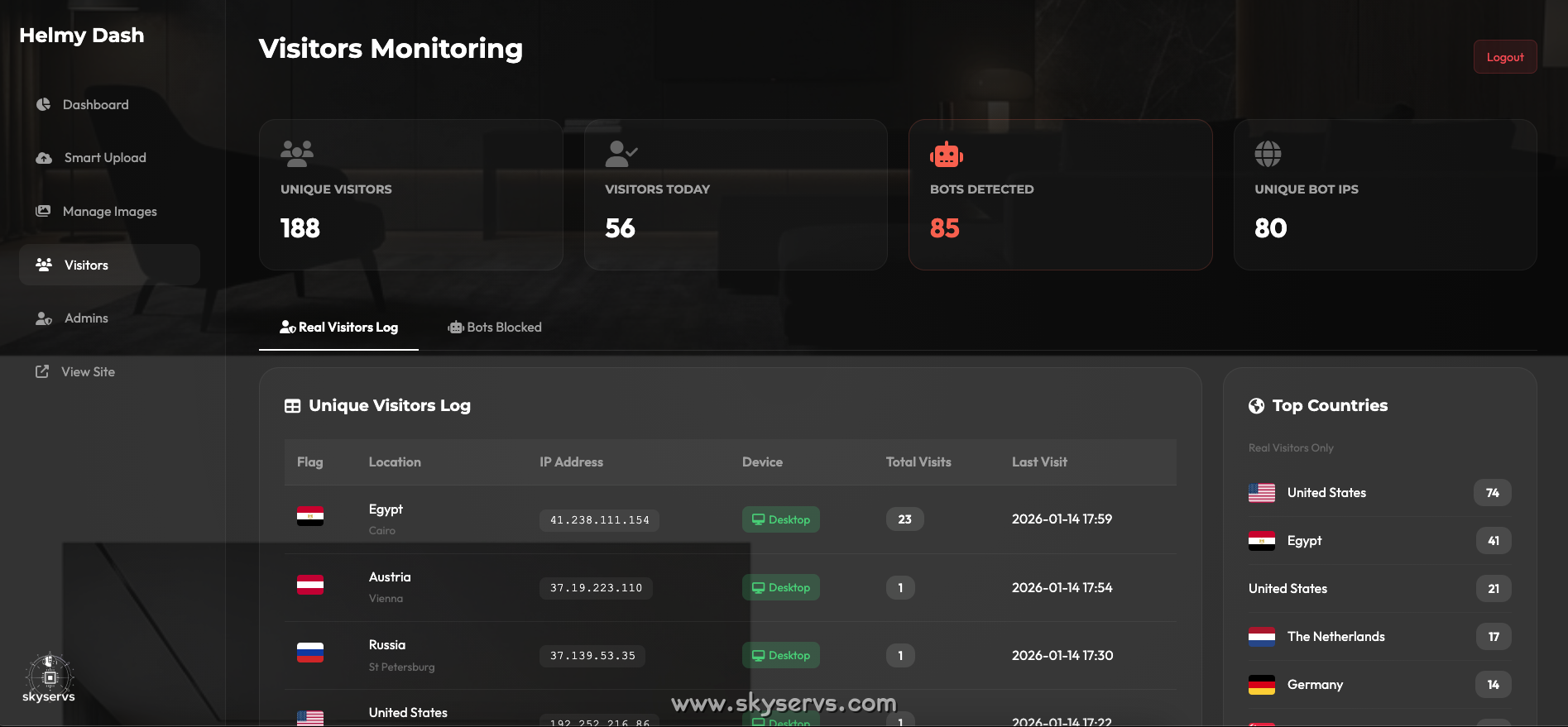Click the Helmy Dash title link
Screen dimensions: 1568x727
click(82, 35)
